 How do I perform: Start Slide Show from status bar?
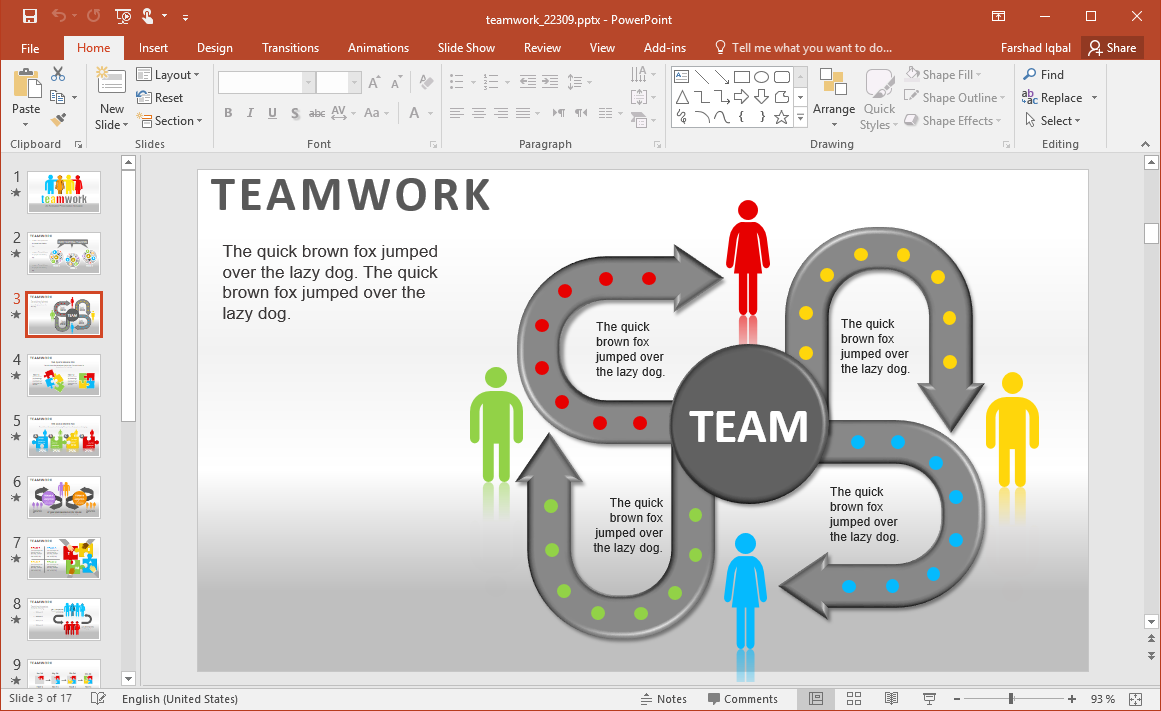coord(929,699)
